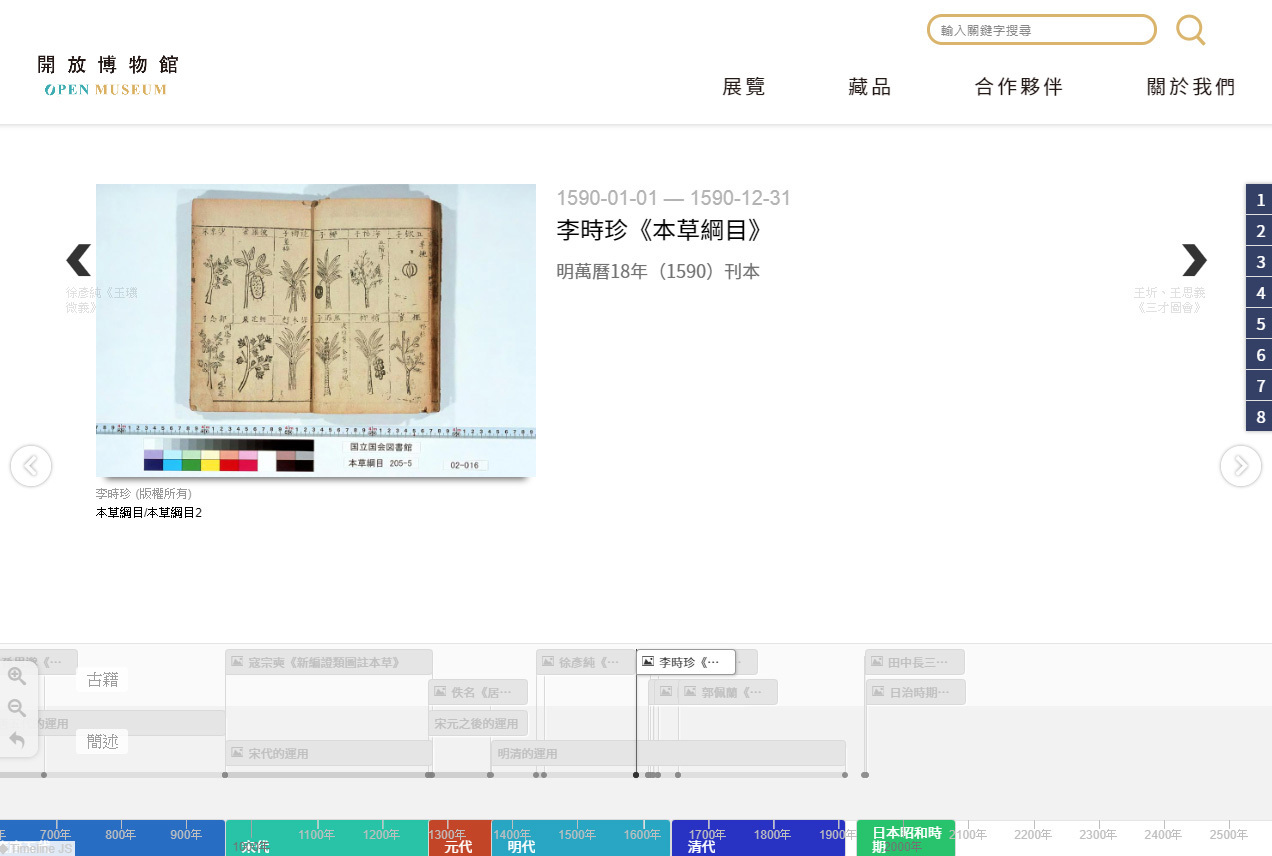1272x856 pixels.
Task: Select 寇宗奭《新编證類圖註本草》 timeline marker
Action: [x=328, y=662]
